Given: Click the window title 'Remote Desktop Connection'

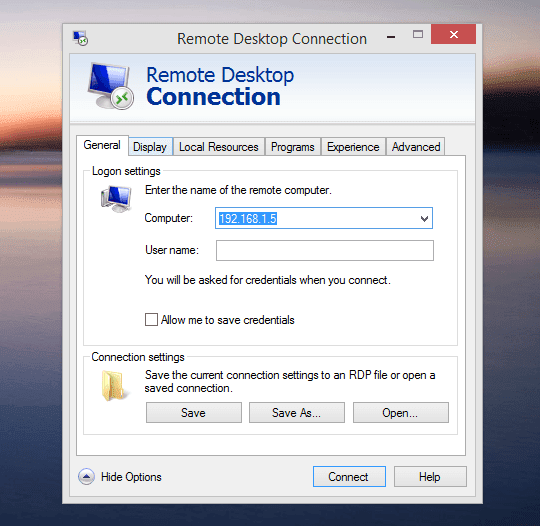Looking at the screenshot, I should tap(272, 39).
